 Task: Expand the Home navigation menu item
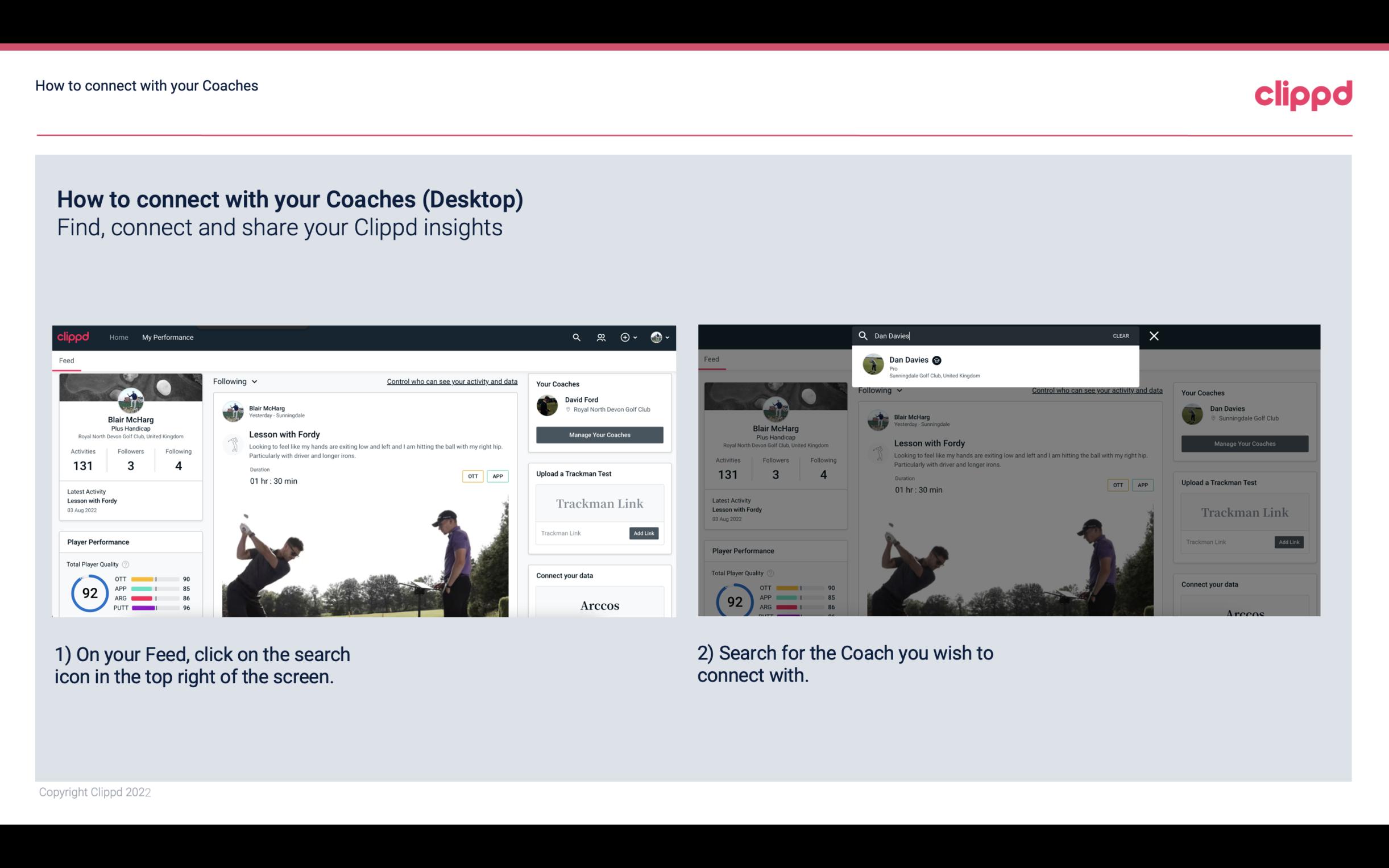[x=118, y=337]
